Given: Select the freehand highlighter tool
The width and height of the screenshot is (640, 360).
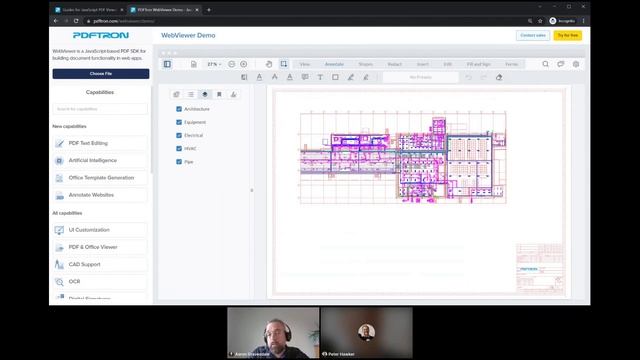Looking at the screenshot, I should (x=366, y=77).
